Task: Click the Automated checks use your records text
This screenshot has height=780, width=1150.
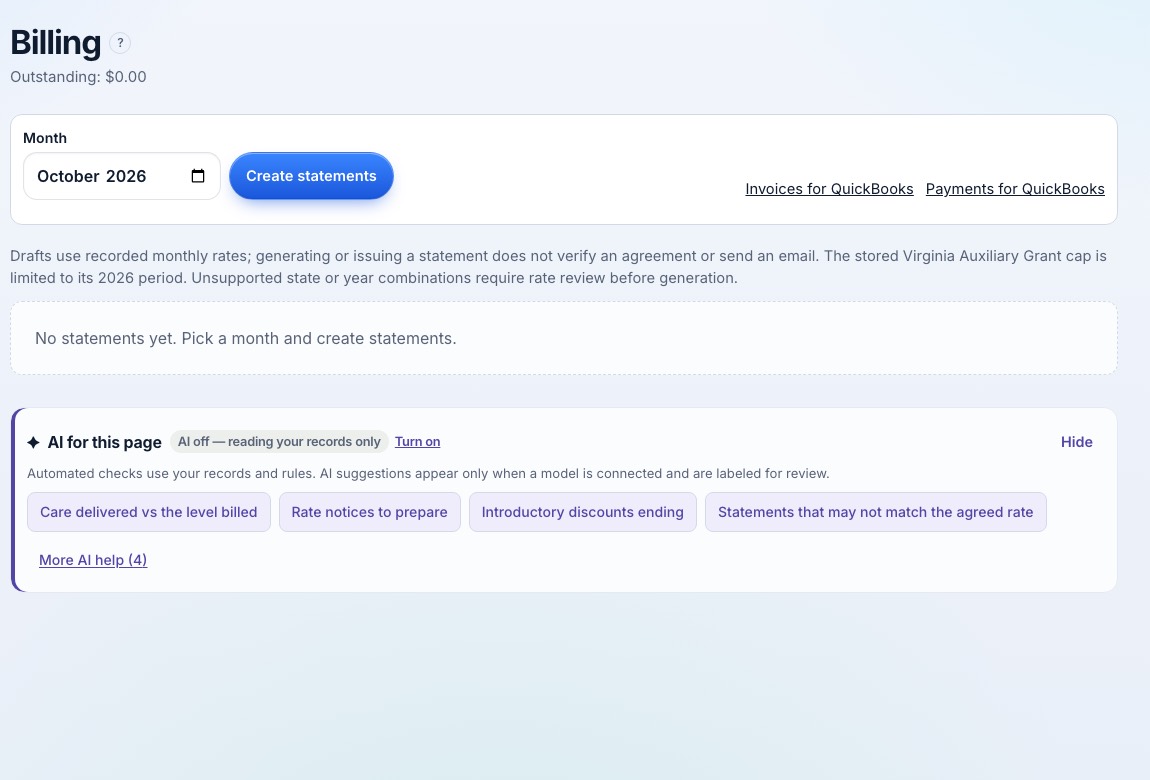Action: (x=428, y=474)
